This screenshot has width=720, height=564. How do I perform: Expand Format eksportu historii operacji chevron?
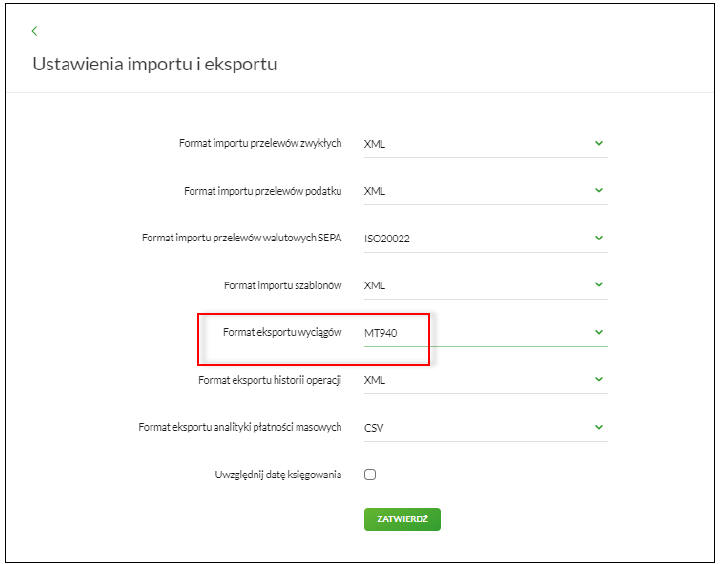(599, 379)
